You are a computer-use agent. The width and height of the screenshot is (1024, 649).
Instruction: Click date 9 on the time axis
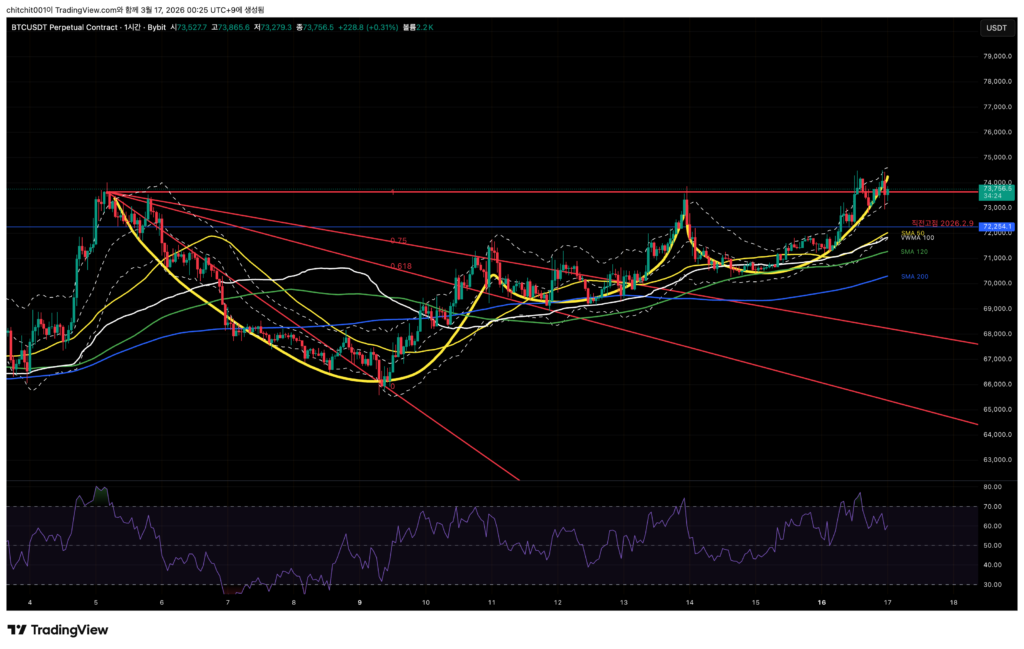click(x=359, y=603)
